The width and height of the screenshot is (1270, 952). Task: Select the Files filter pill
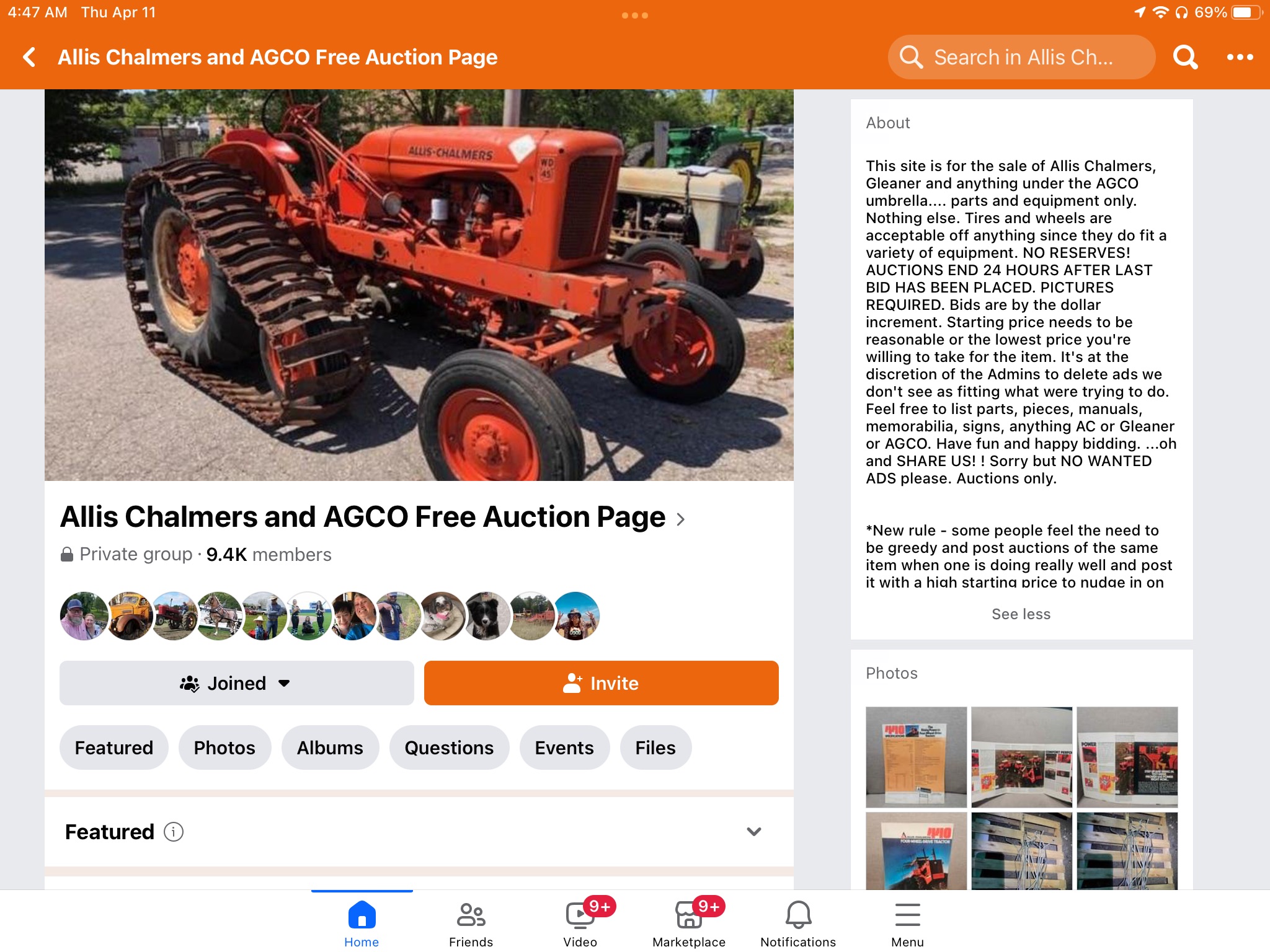655,747
